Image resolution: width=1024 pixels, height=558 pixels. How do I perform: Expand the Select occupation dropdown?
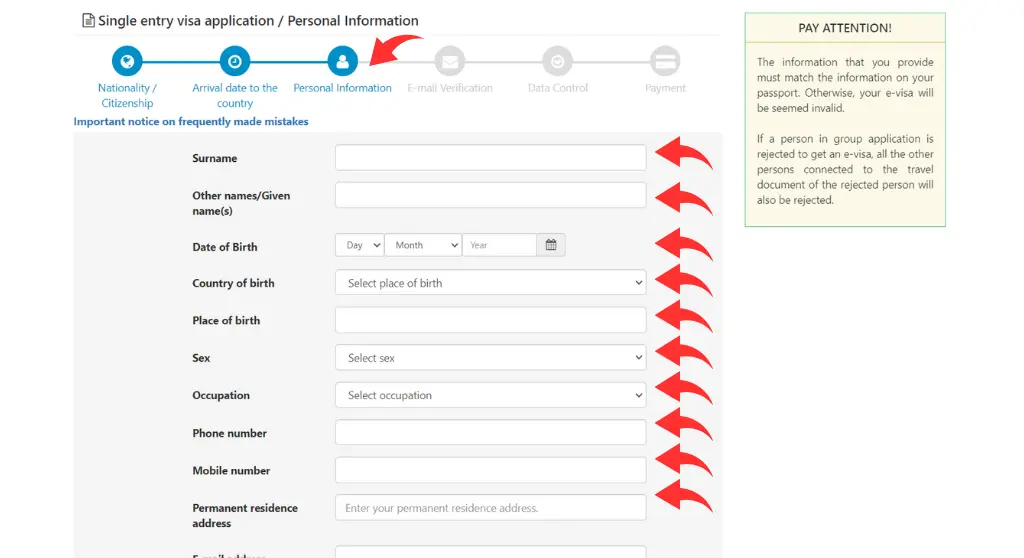click(490, 395)
